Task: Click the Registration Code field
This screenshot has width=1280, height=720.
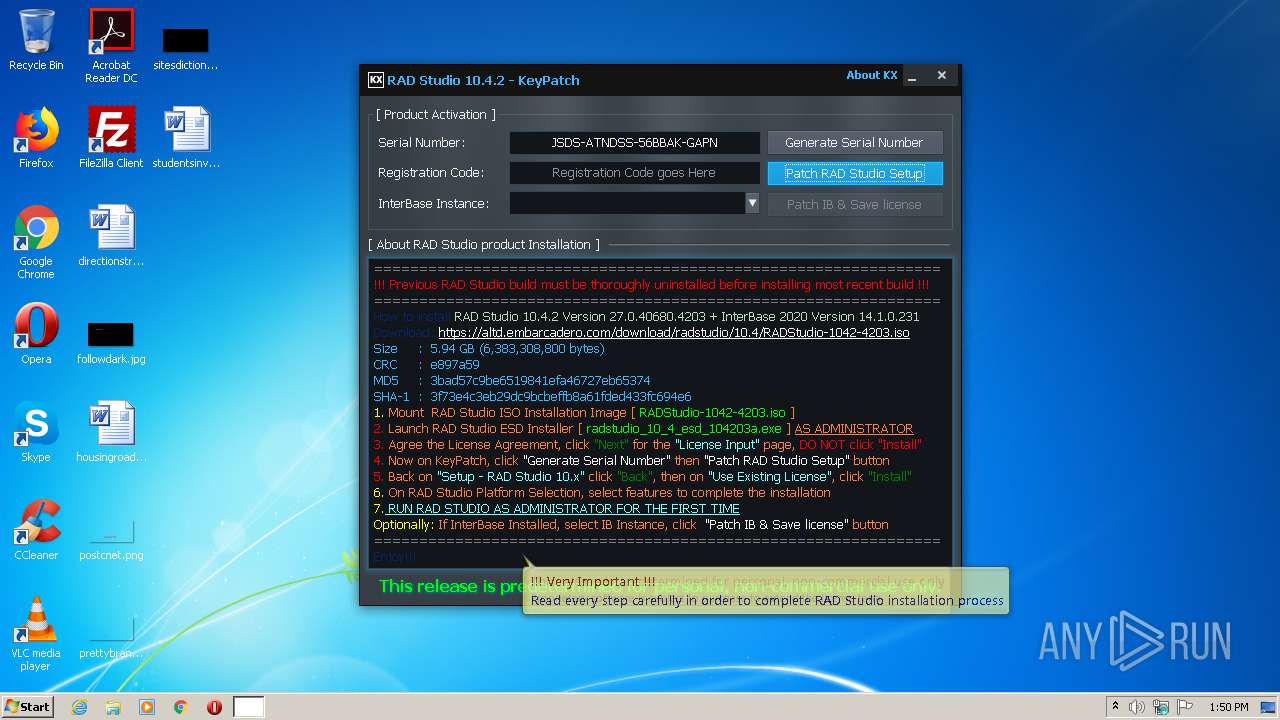Action: [x=635, y=173]
